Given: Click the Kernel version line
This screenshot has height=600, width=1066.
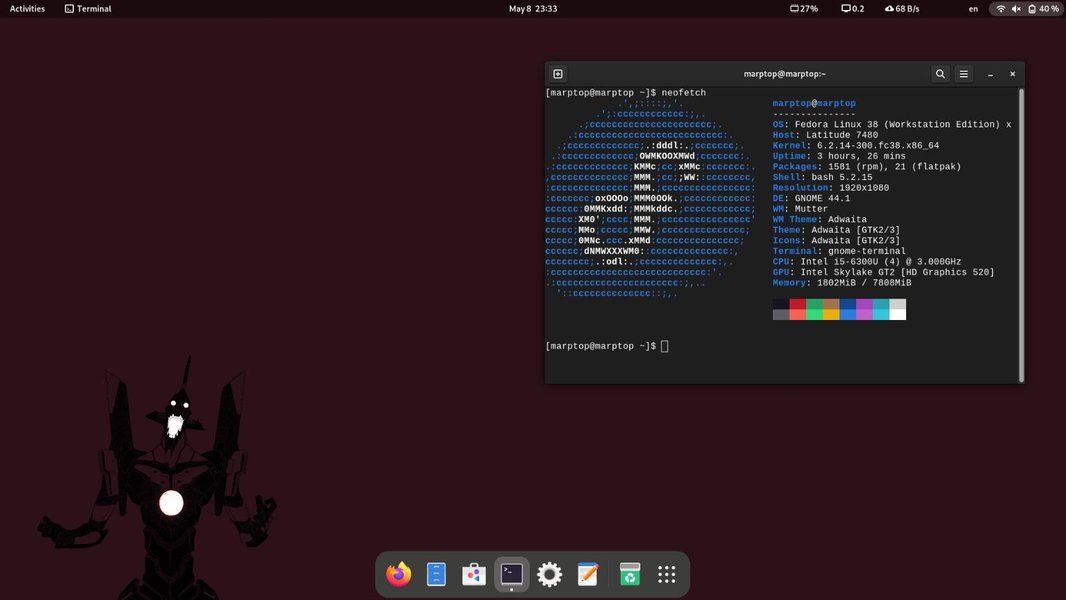Looking at the screenshot, I should tap(856, 145).
